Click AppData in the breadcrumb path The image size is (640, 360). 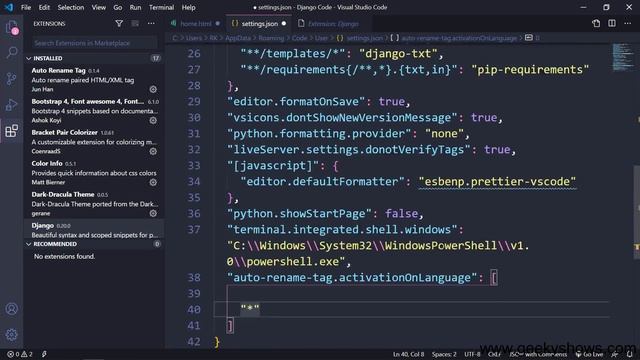238,38
